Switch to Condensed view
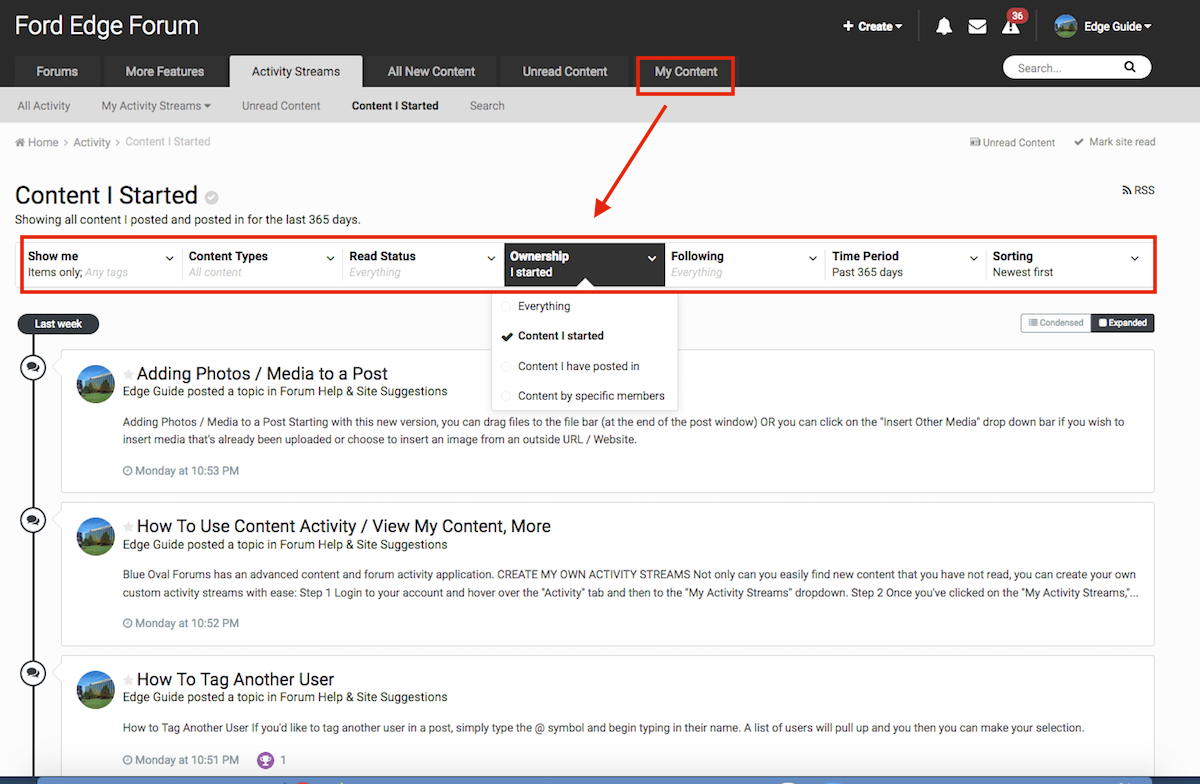The height and width of the screenshot is (784, 1200). pos(1055,323)
